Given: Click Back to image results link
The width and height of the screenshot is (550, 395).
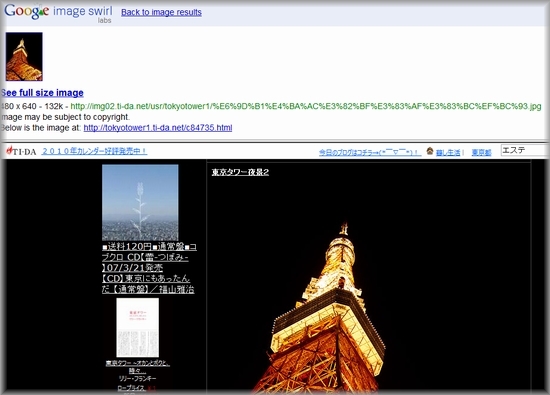Looking at the screenshot, I should [x=161, y=12].
